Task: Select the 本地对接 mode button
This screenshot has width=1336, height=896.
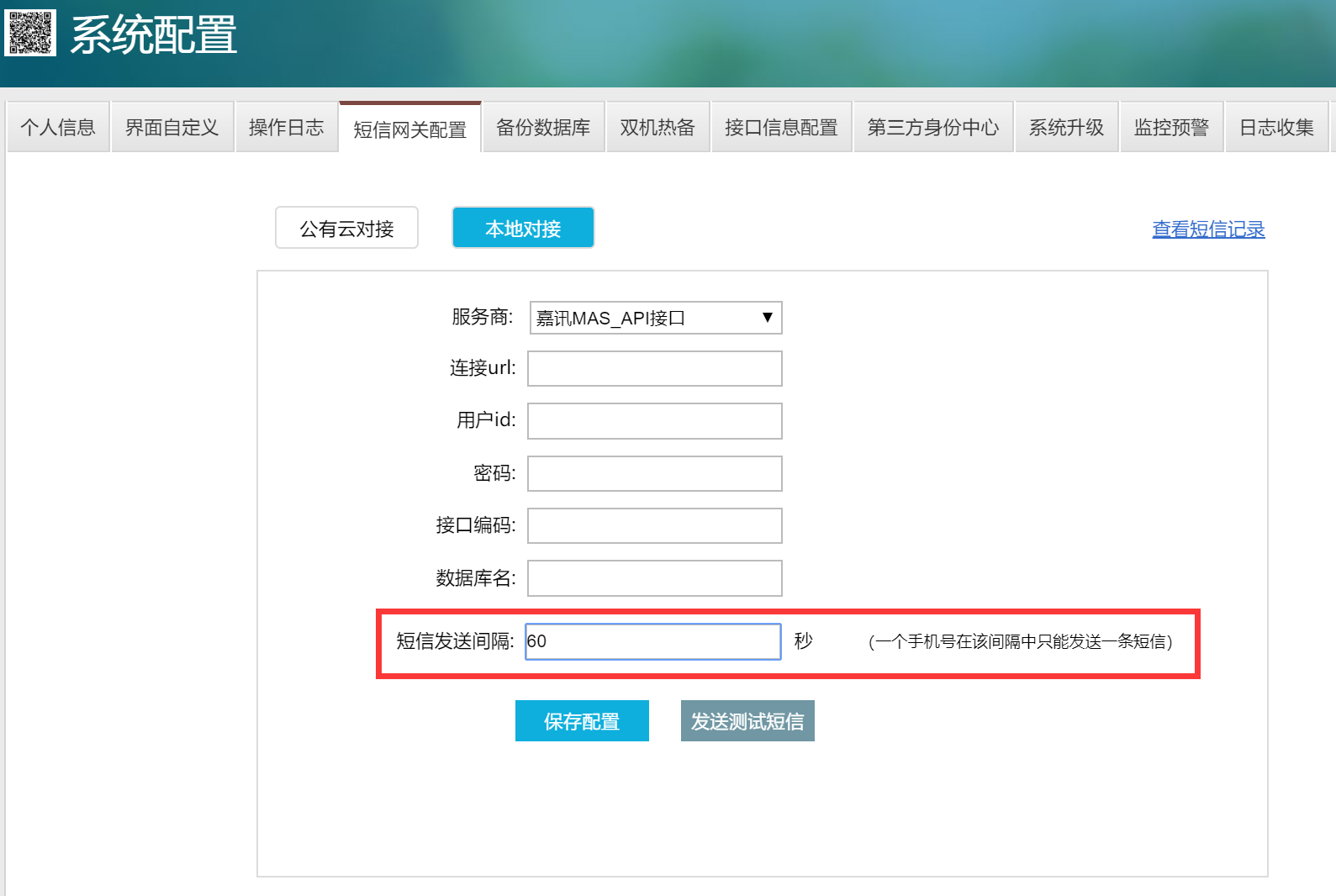Action: 523,228
